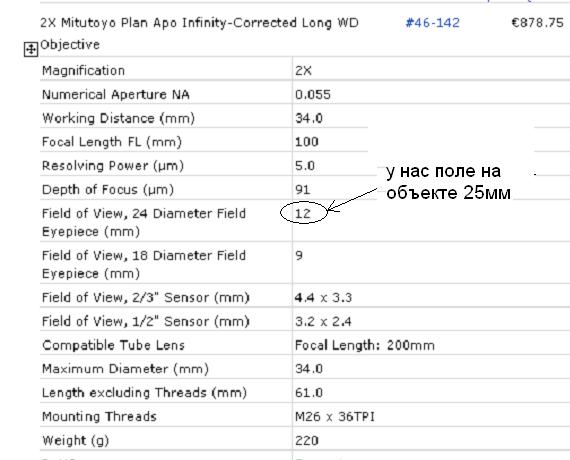Click the Numerical Aperture NA value 0.055
The height and width of the screenshot is (460, 570).
coord(313,95)
